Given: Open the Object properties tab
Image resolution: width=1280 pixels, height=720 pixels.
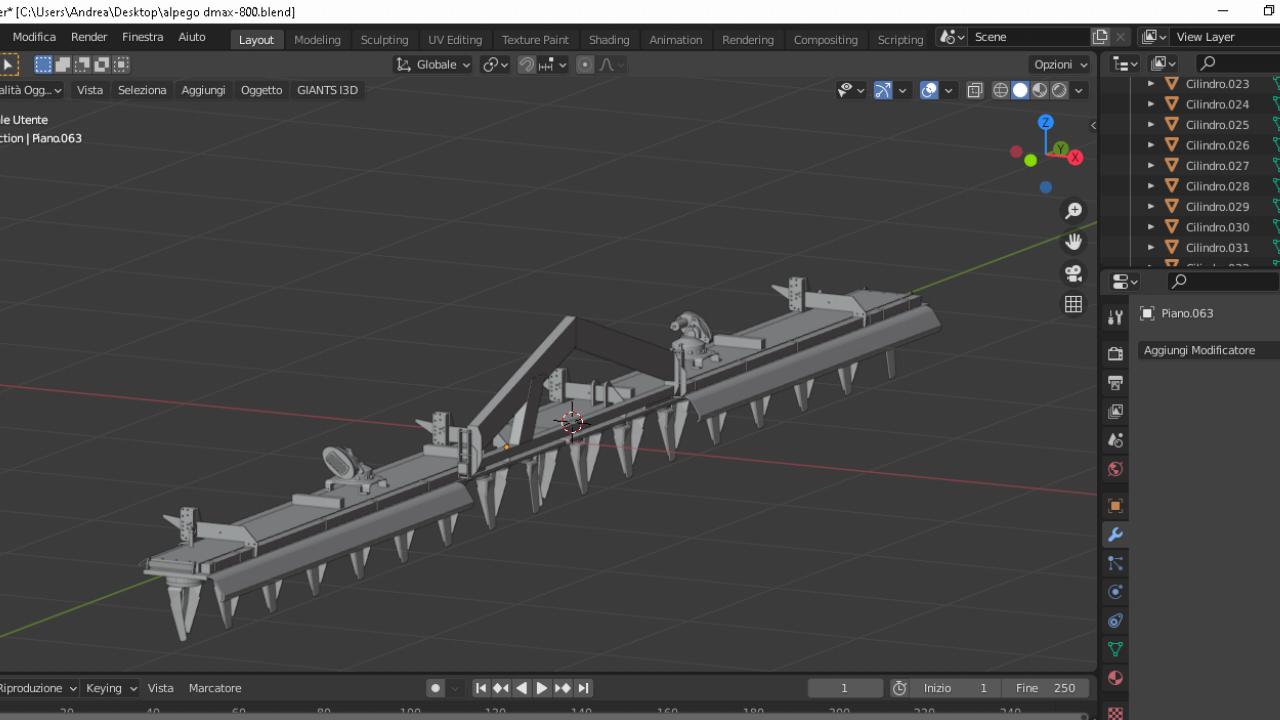Looking at the screenshot, I should pyautogui.click(x=1115, y=506).
